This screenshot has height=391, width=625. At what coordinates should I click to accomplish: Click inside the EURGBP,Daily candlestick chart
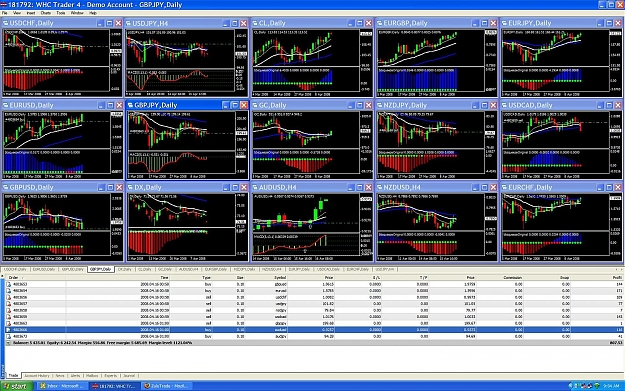[x=430, y=48]
